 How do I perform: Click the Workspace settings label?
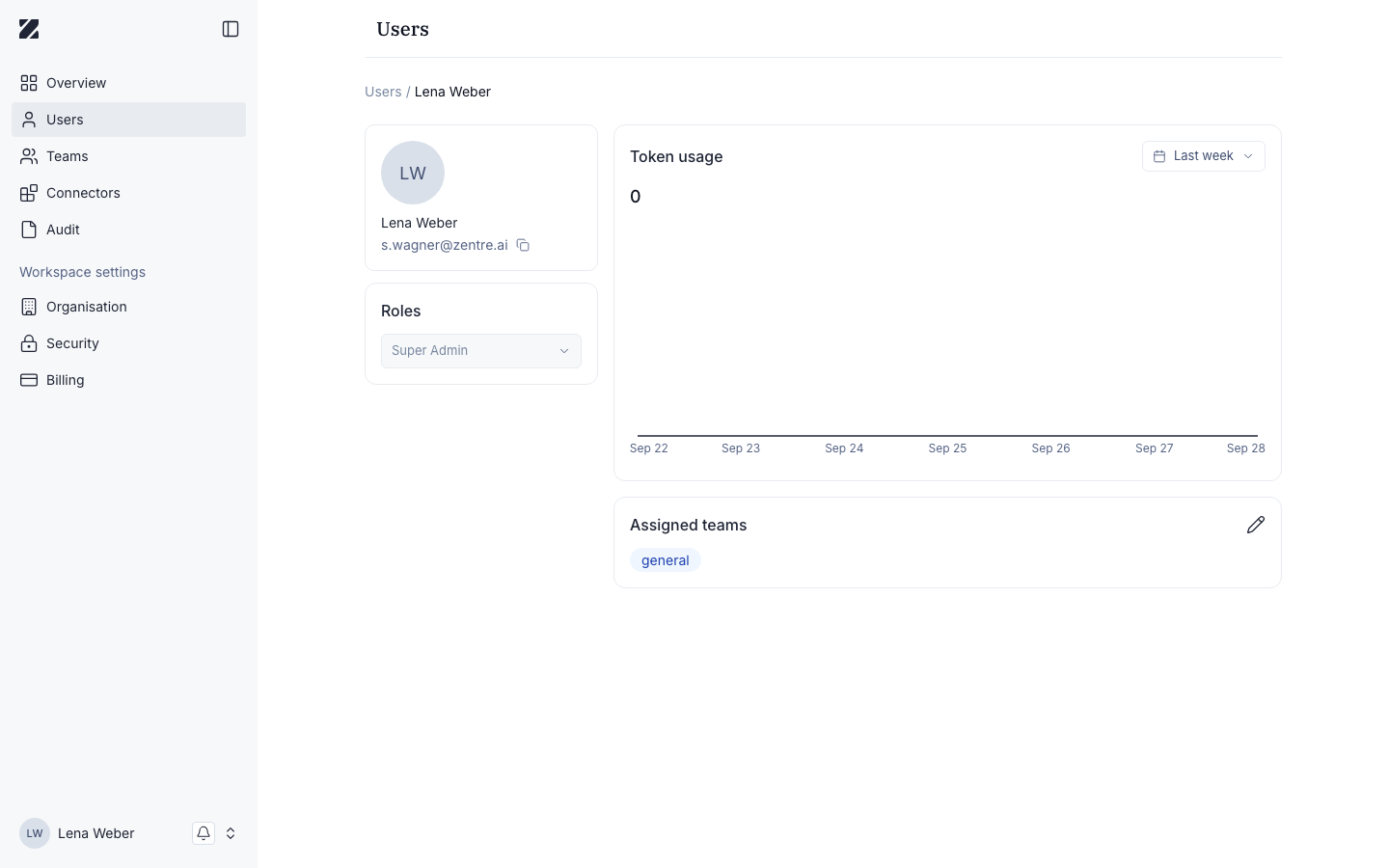click(83, 272)
